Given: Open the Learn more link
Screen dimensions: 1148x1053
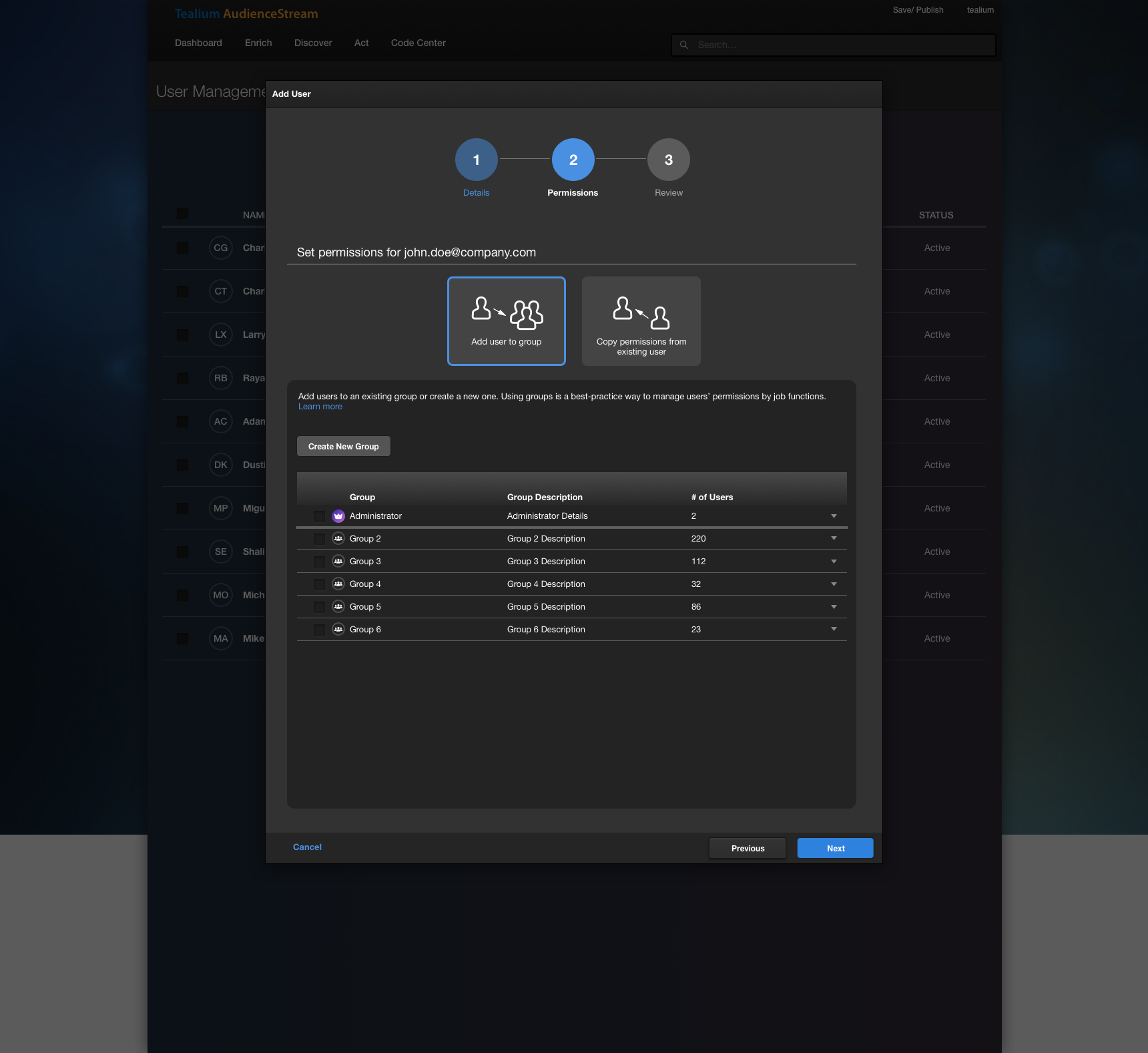Looking at the screenshot, I should coord(320,406).
